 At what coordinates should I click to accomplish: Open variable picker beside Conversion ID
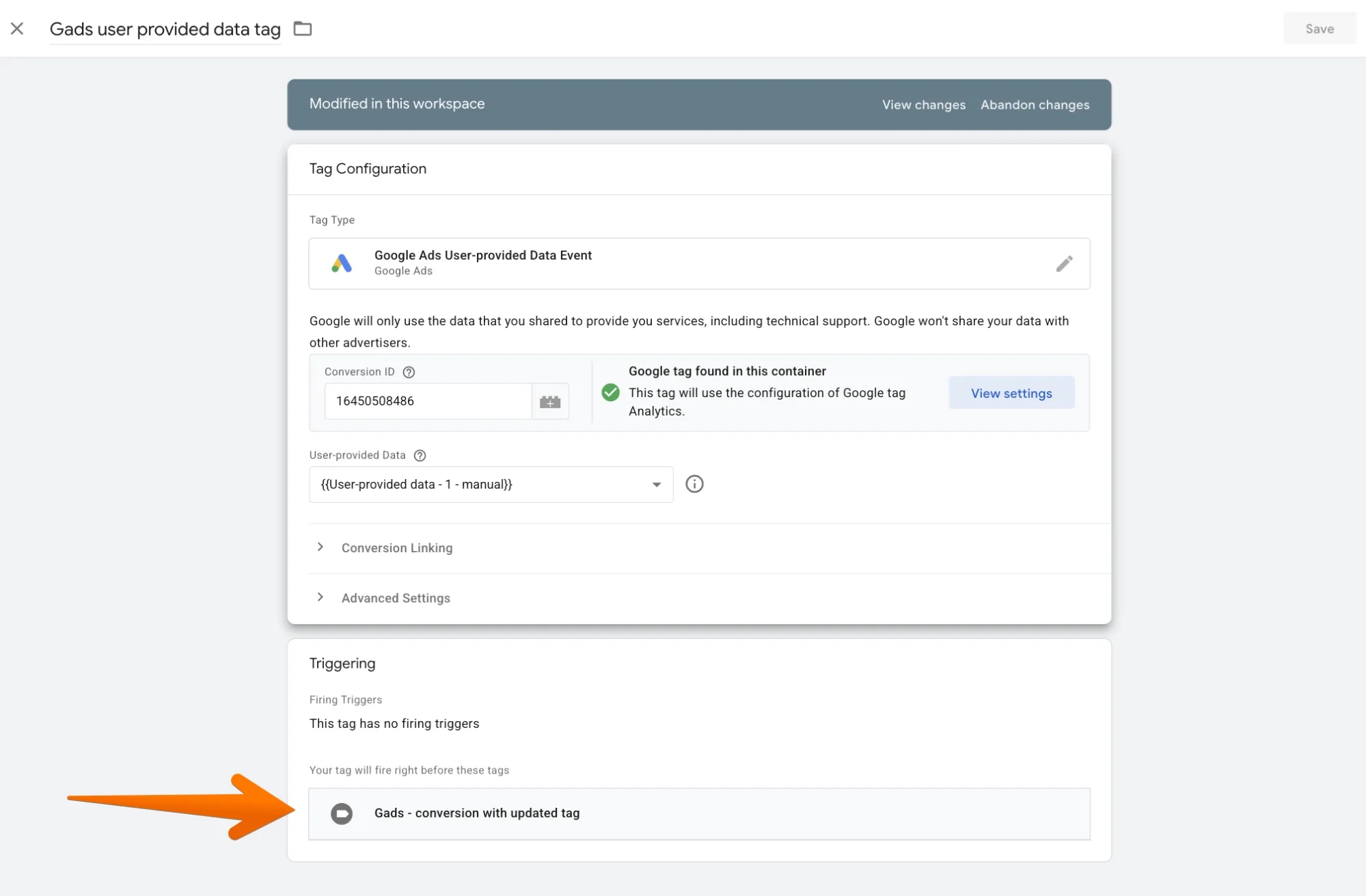point(550,402)
